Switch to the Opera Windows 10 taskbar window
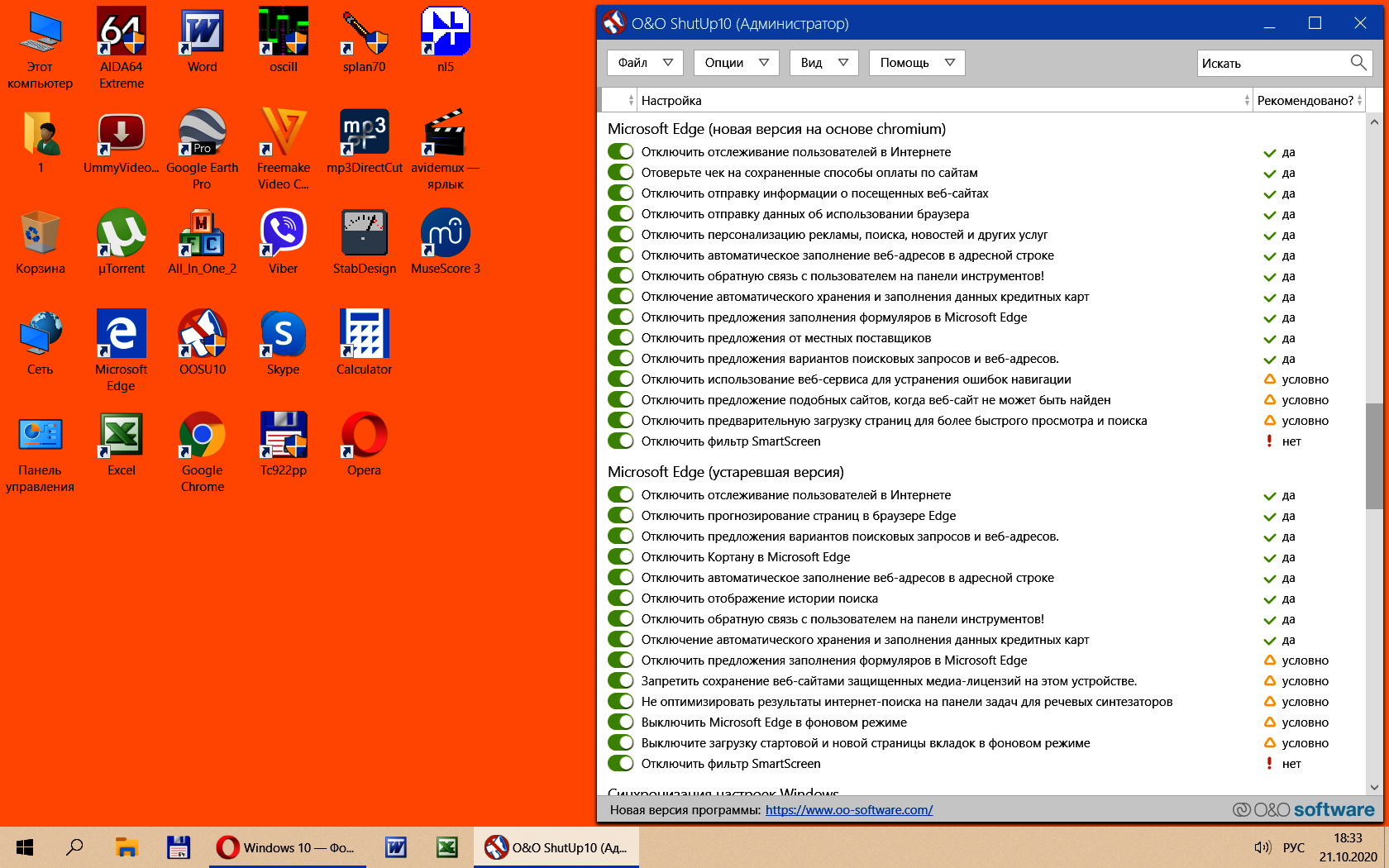Image resolution: width=1389 pixels, height=868 pixels. (287, 847)
